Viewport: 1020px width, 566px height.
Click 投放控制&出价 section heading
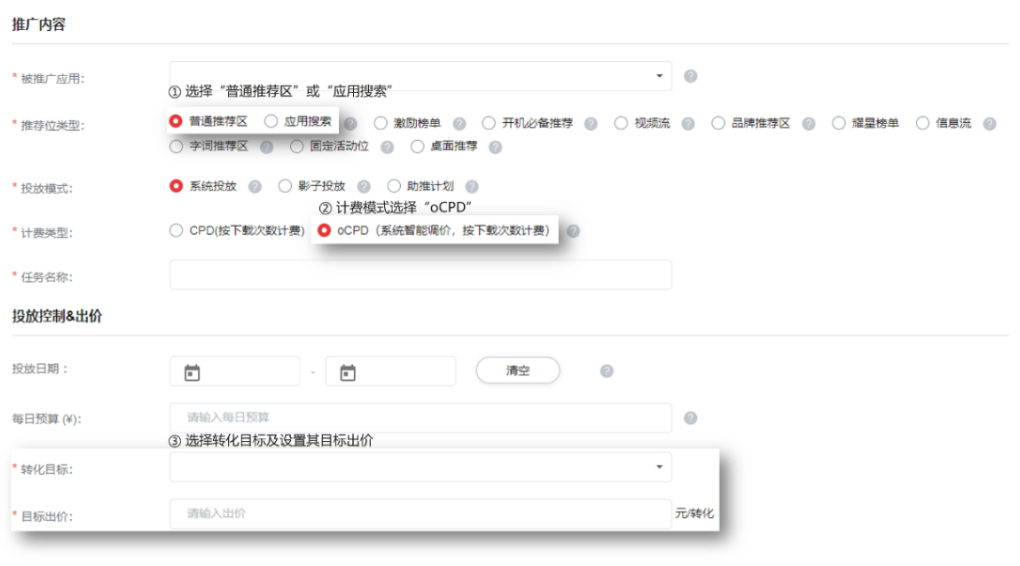(57, 316)
